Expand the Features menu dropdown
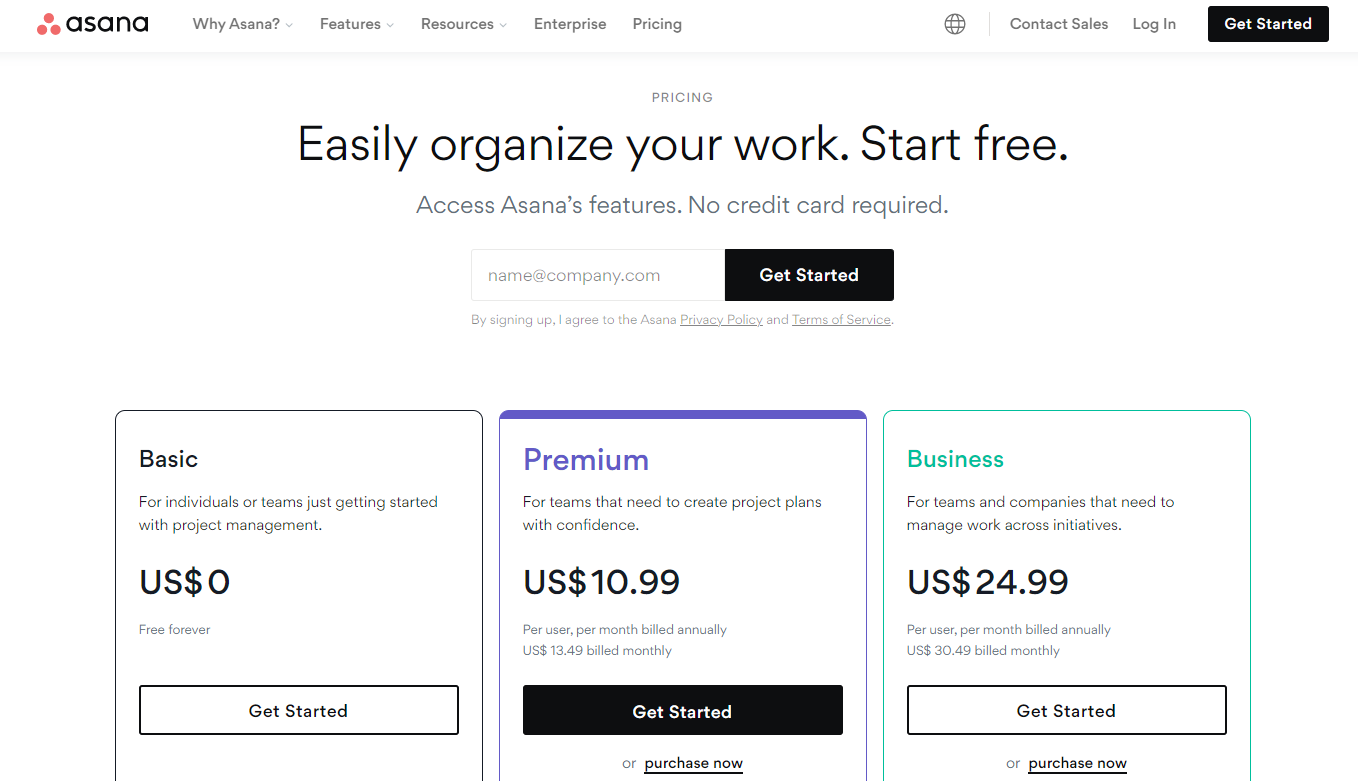Viewport: 1358px width, 781px height. (356, 24)
